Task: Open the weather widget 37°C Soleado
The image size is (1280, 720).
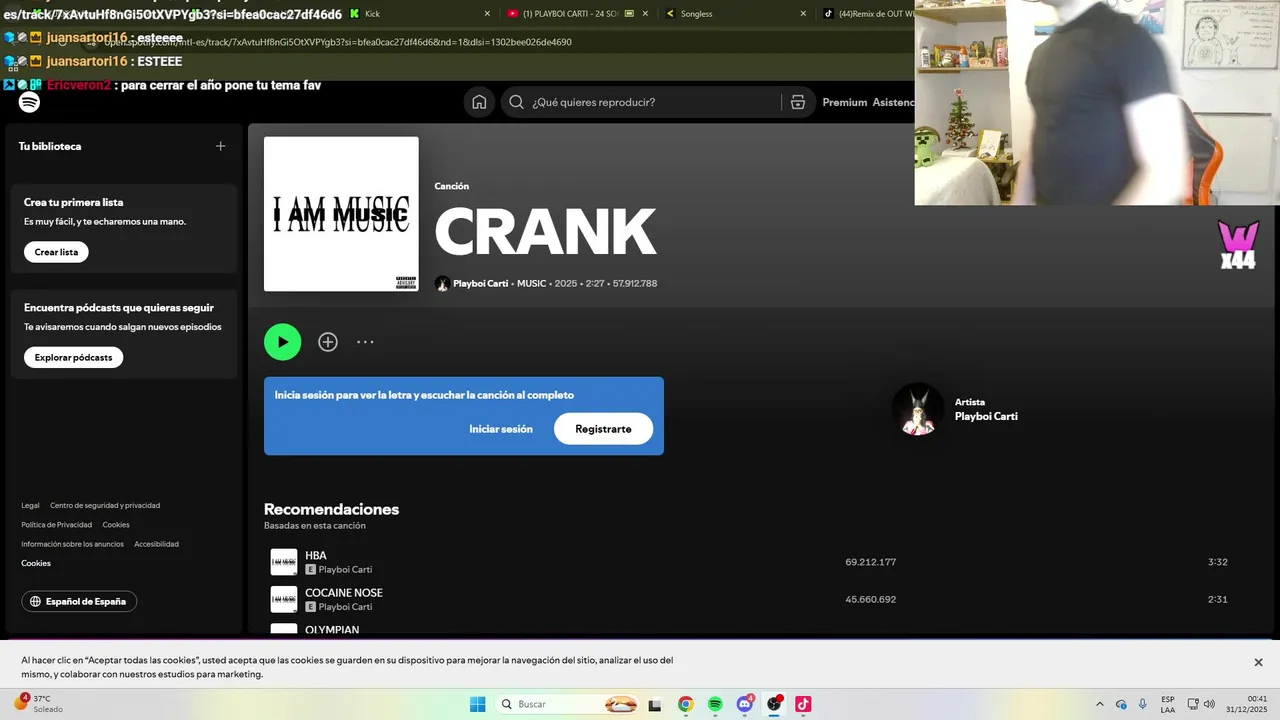Action: [39, 703]
